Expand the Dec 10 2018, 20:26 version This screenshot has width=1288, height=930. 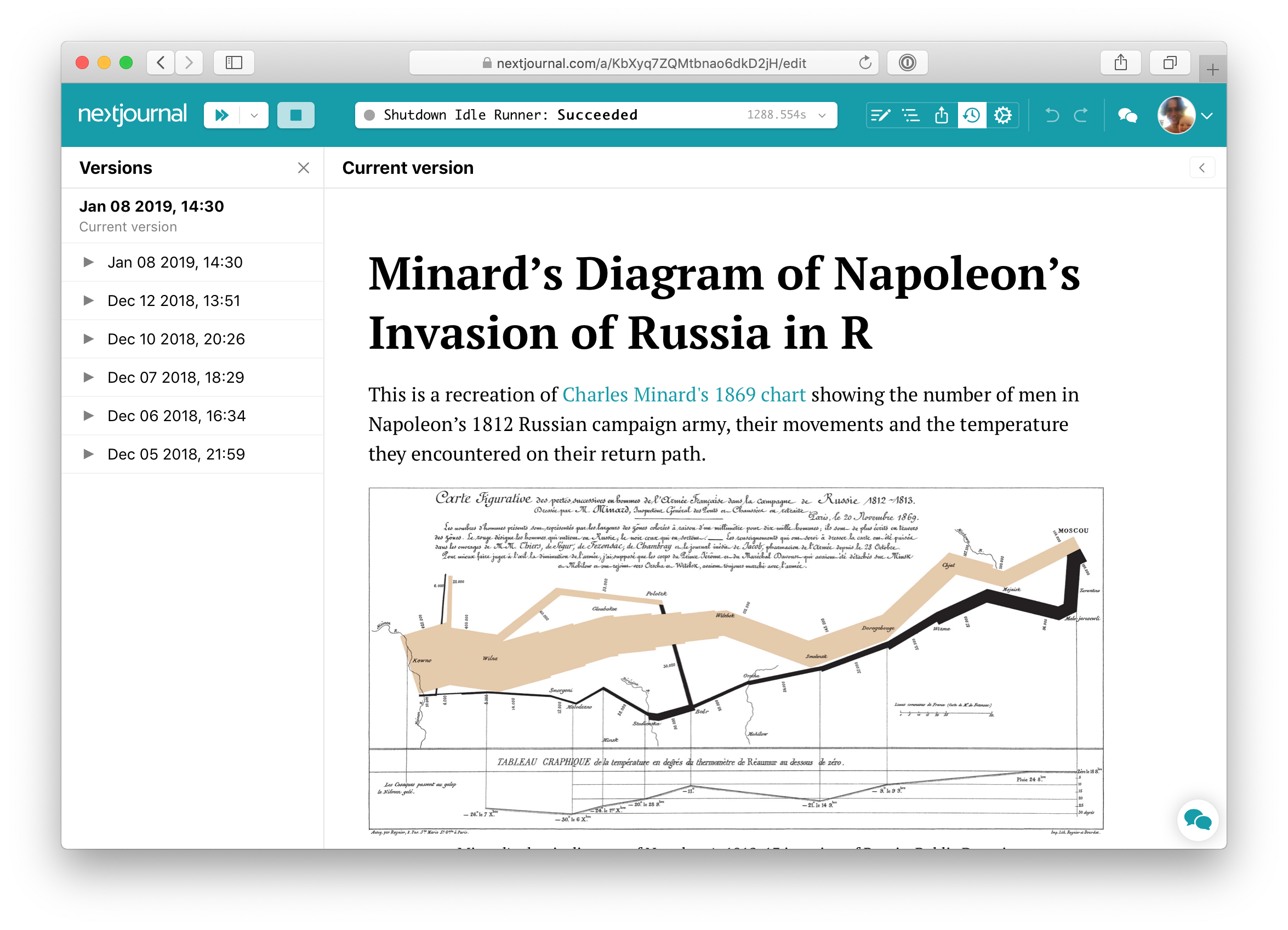[89, 339]
